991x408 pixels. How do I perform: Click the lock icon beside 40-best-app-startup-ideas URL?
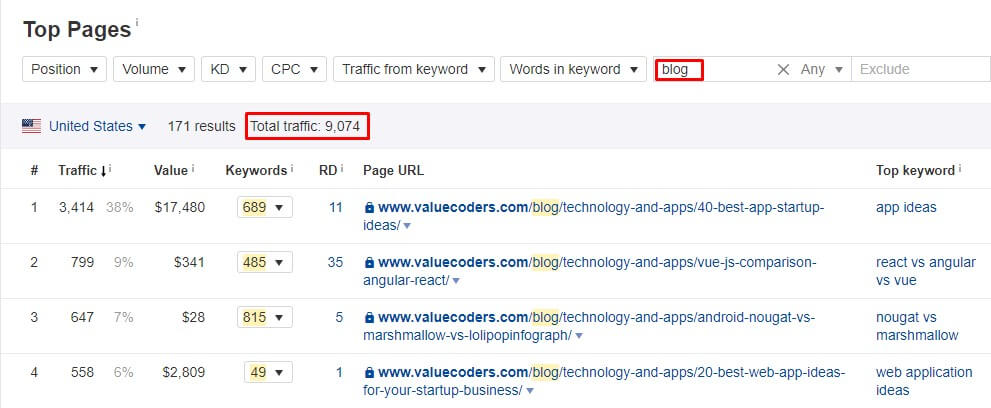pos(370,207)
